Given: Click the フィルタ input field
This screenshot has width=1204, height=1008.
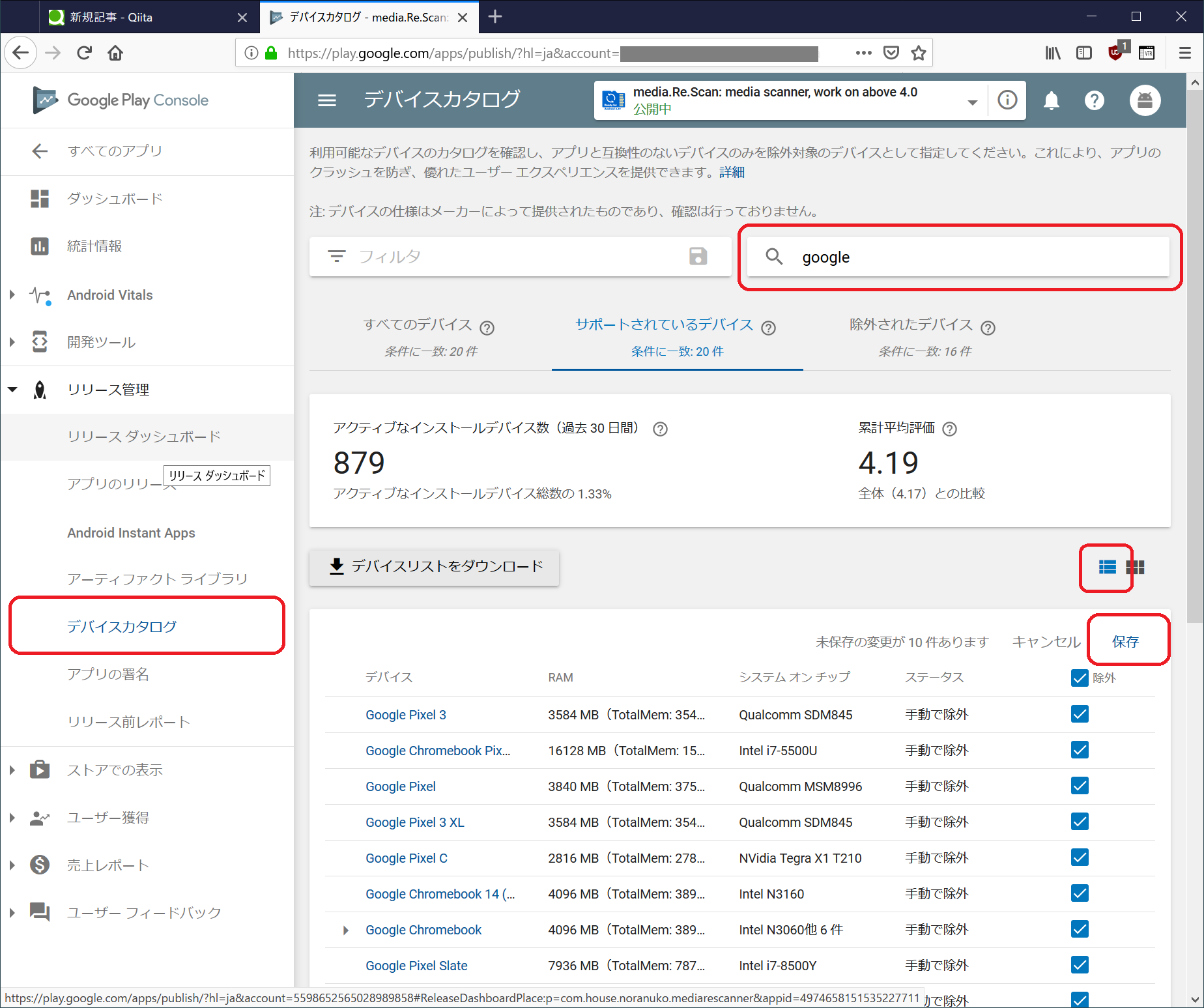Looking at the screenshot, I should coord(521,257).
